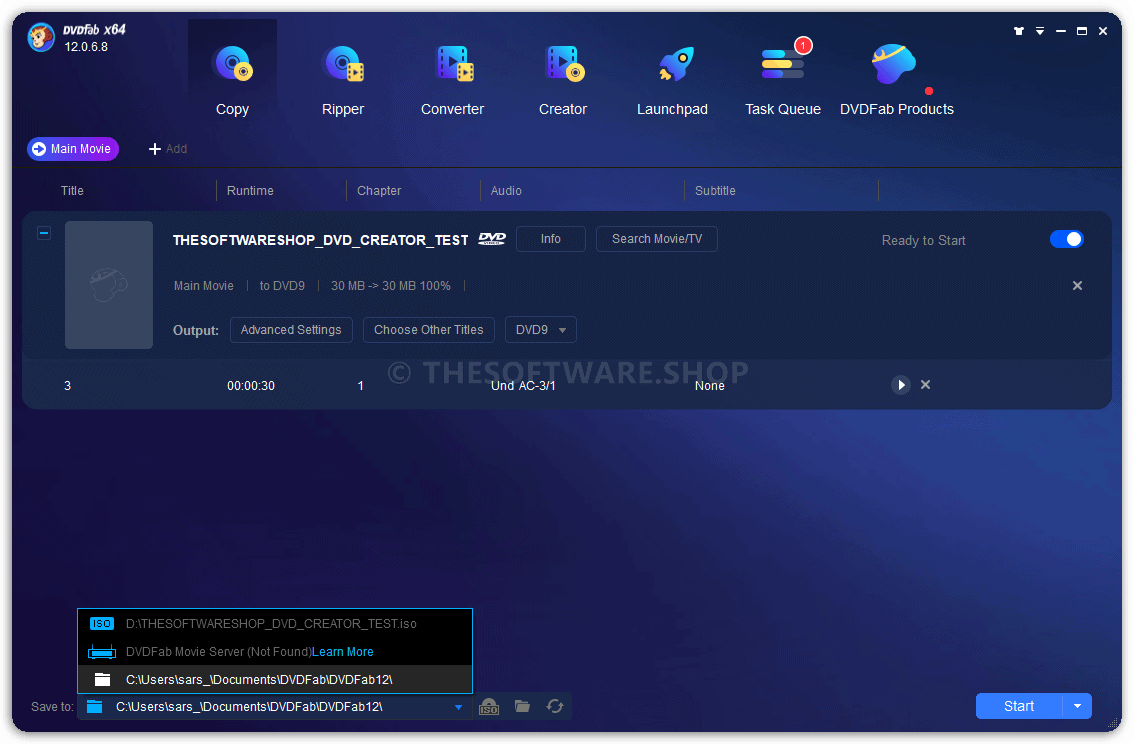The image size is (1134, 744).
Task: Click the ISO icon in dropdown list
Action: point(101,623)
